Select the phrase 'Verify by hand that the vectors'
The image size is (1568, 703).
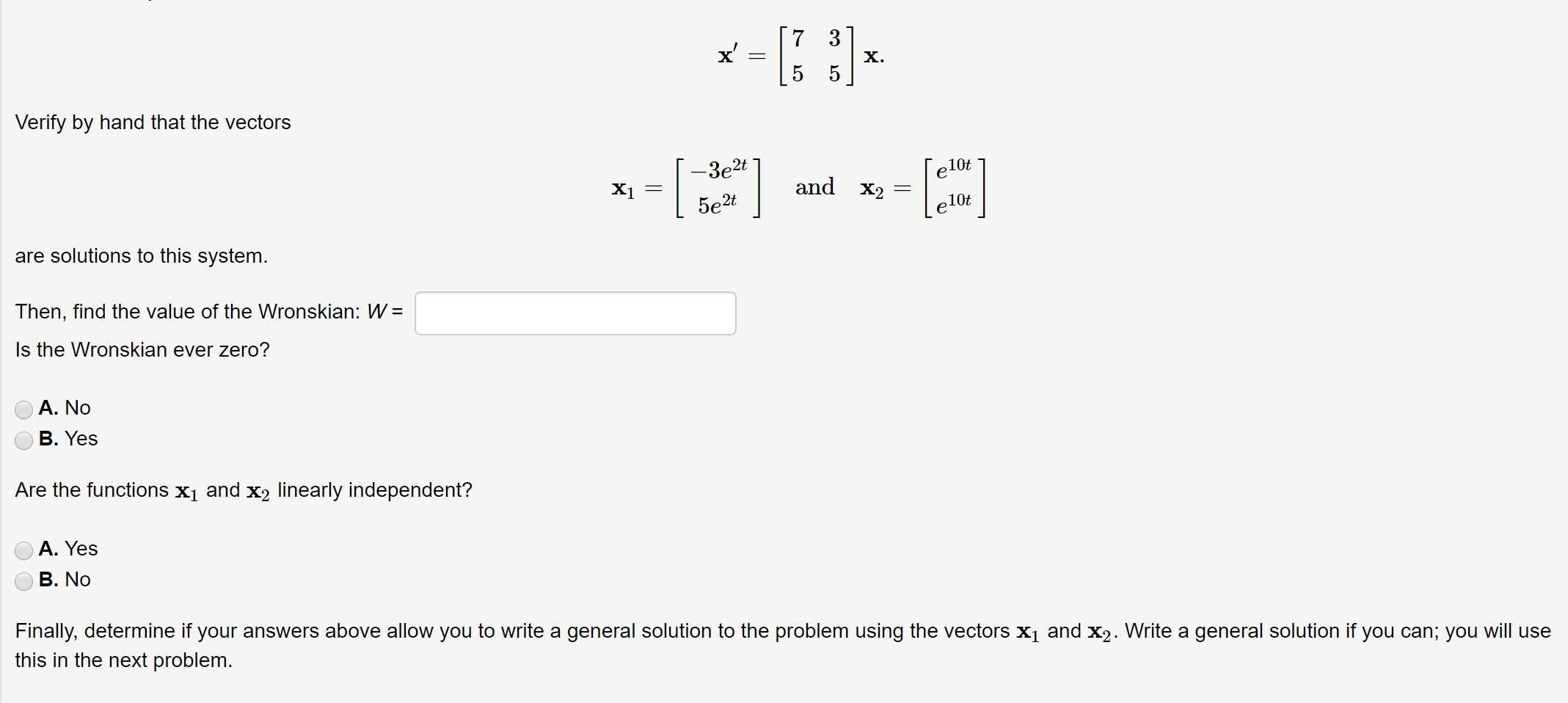pos(153,123)
